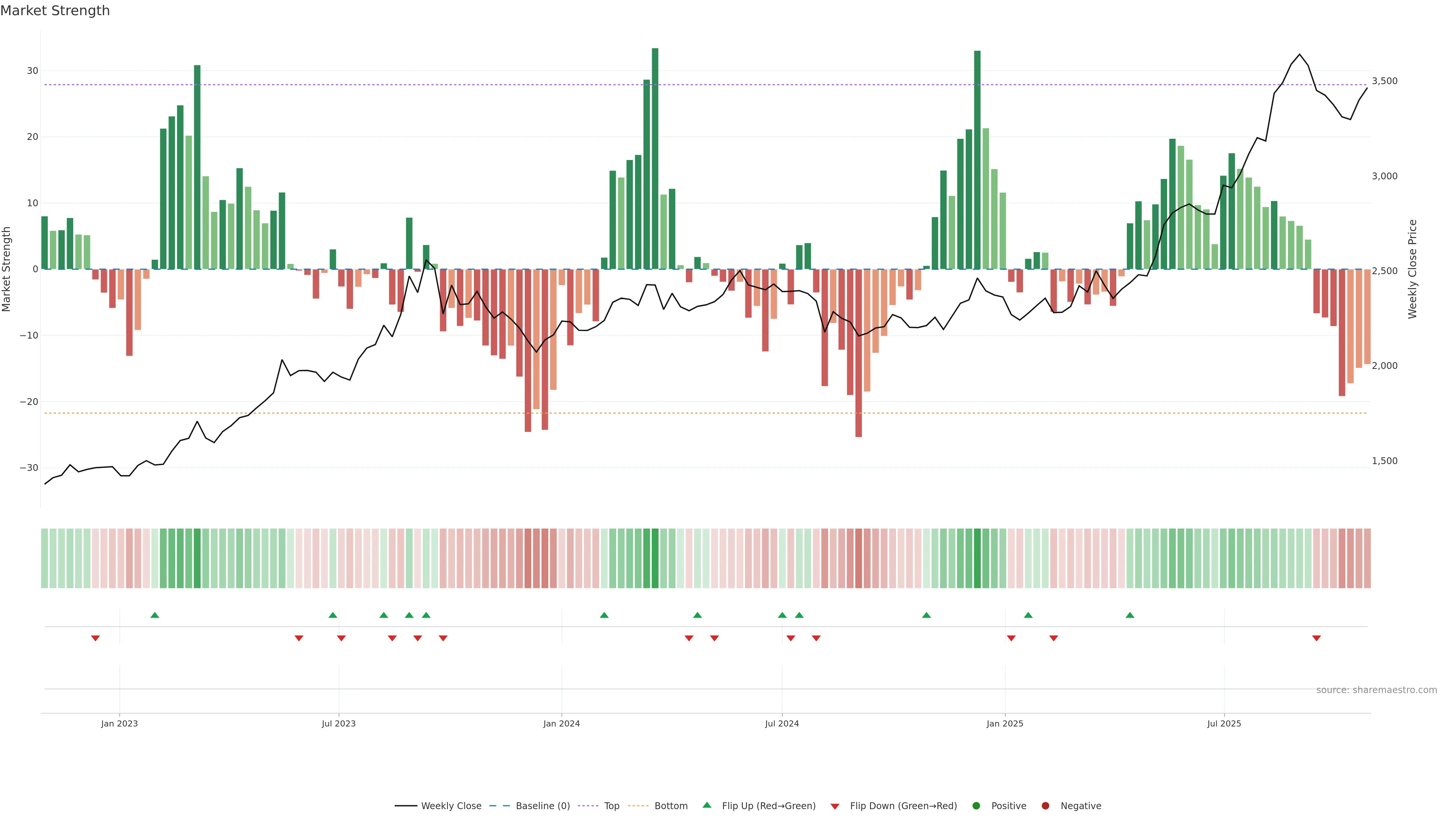The image size is (1456, 819).
Task: Click the first green flip-up triangle marker
Action: click(x=155, y=615)
